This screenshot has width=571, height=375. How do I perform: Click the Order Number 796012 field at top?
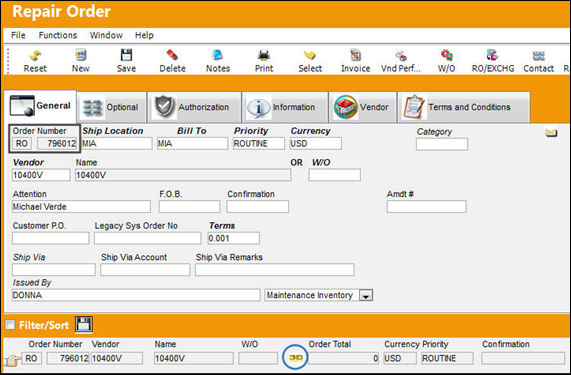[58, 143]
